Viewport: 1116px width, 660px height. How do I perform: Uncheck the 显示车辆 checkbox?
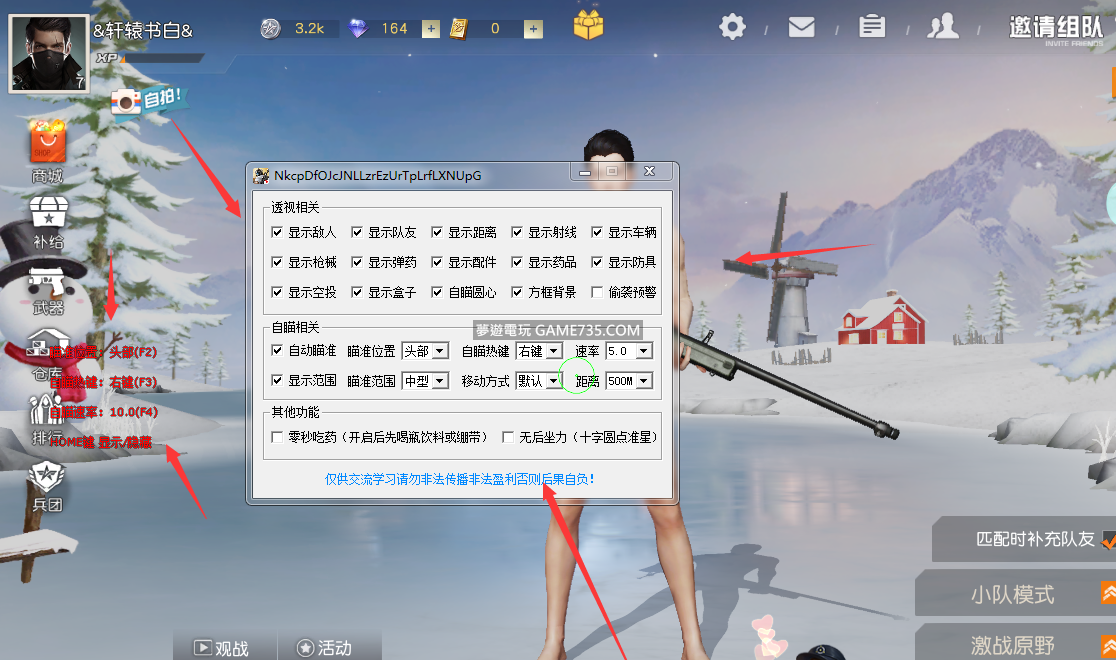[x=598, y=232]
